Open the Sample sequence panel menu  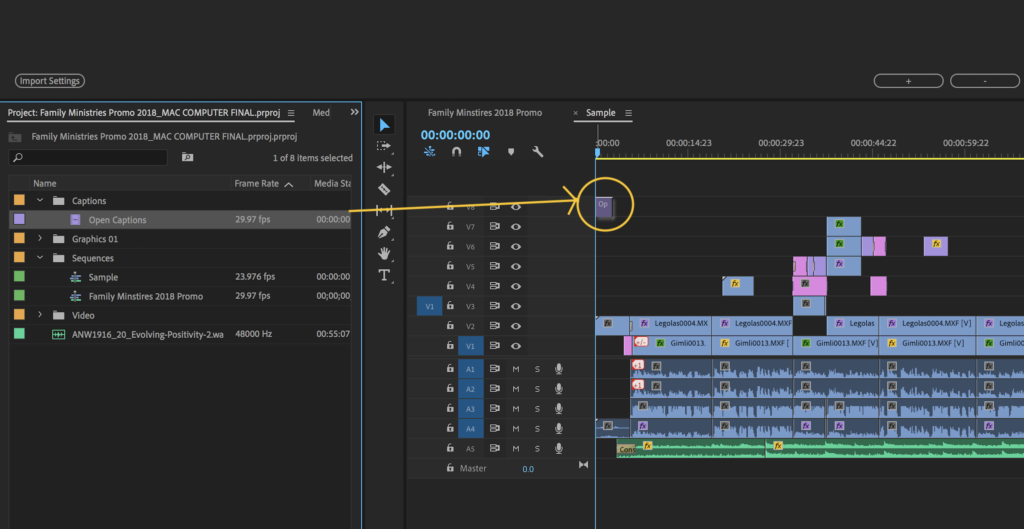tap(628, 113)
